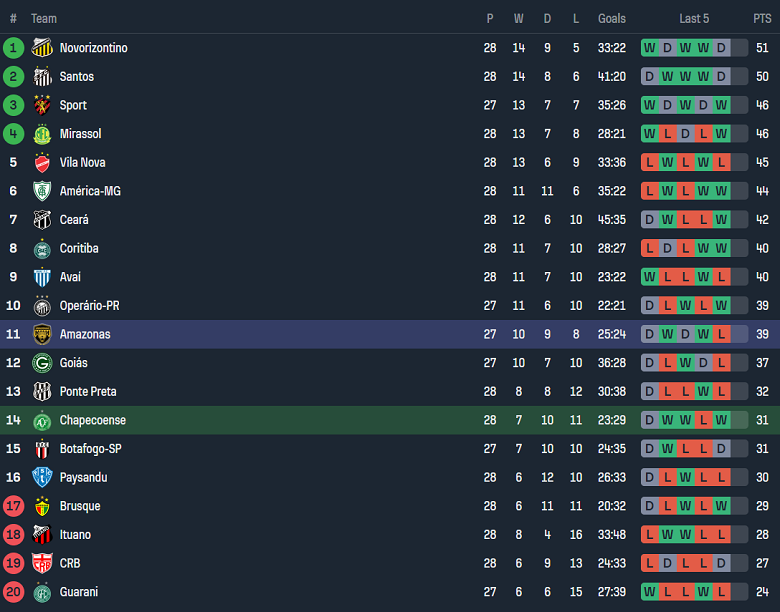This screenshot has width=780, height=612.
Task: Click the Novorizontino team crest icon
Action: click(42, 48)
